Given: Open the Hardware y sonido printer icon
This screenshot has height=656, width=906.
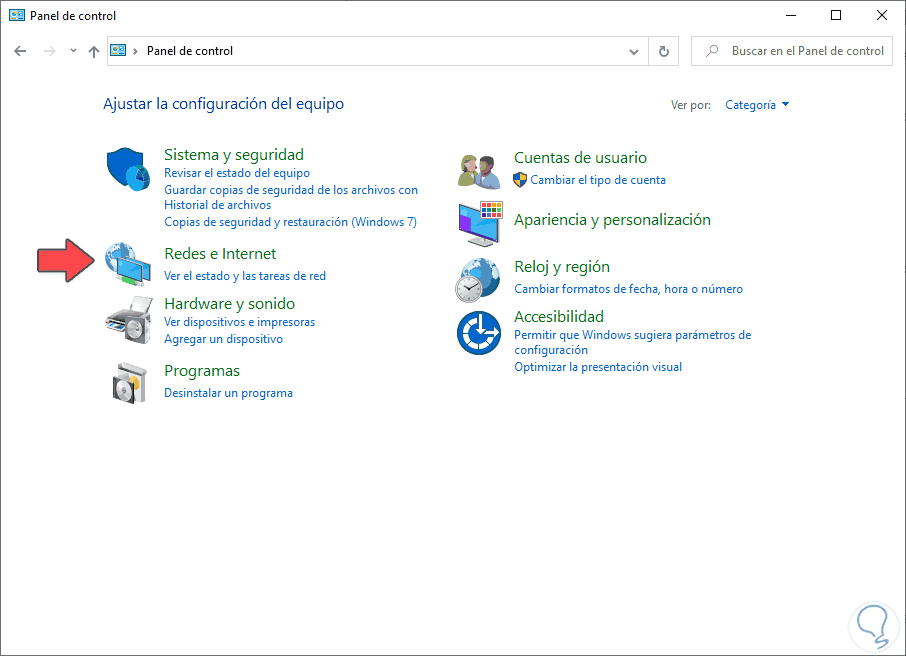Looking at the screenshot, I should 129,320.
